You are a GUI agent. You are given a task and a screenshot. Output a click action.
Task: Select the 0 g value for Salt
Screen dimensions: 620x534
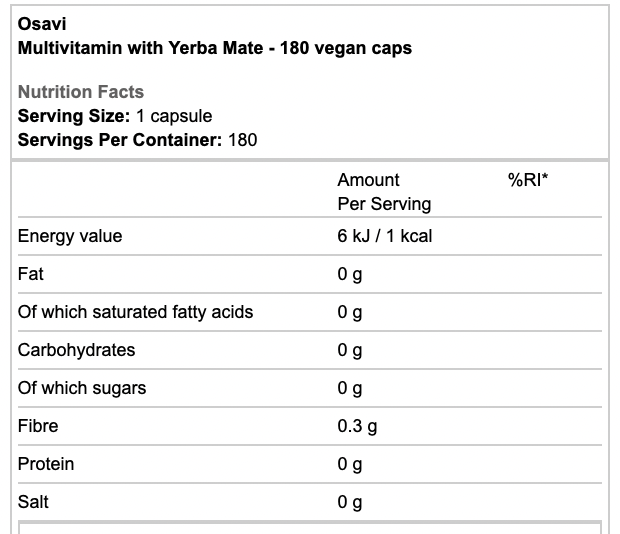click(x=350, y=502)
